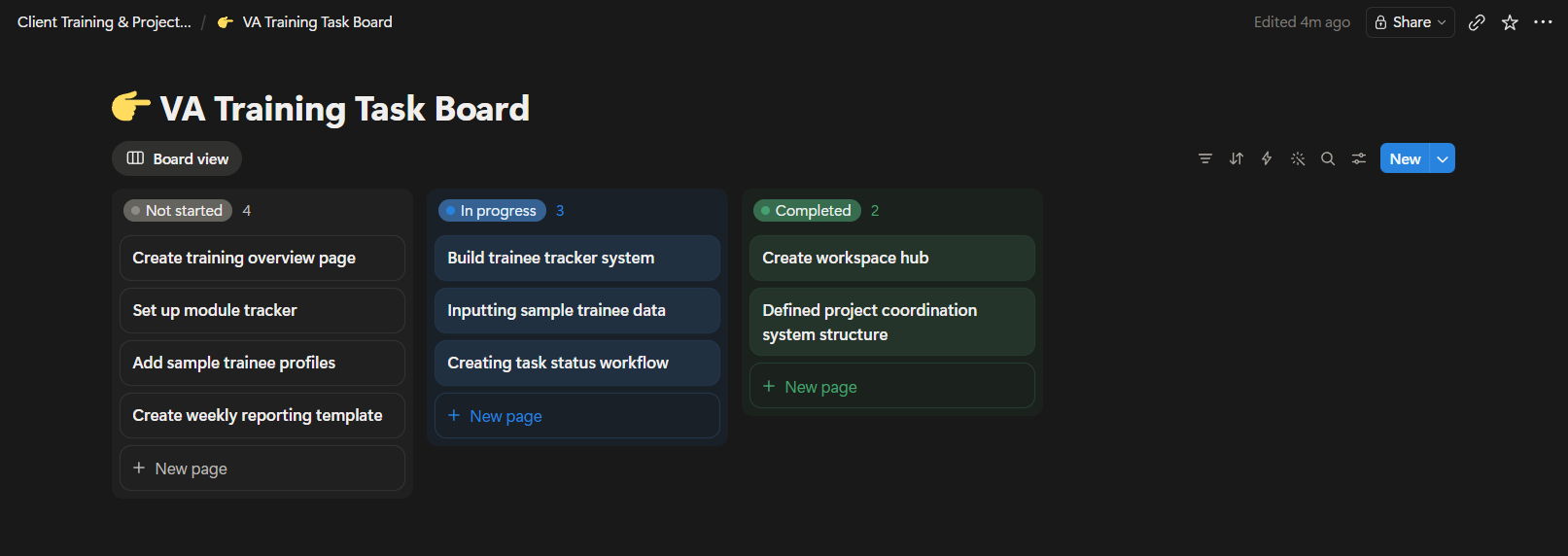Click the plus icon in In progress column
Image resolution: width=1568 pixels, height=556 pixels.
pyautogui.click(x=454, y=415)
